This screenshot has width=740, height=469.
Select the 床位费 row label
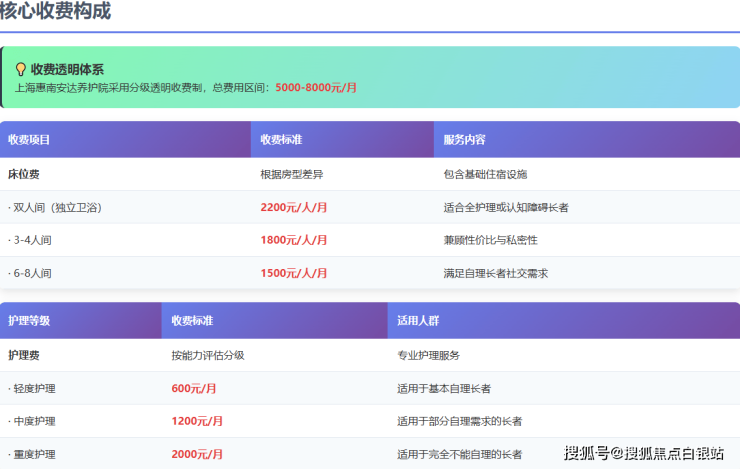point(23,174)
